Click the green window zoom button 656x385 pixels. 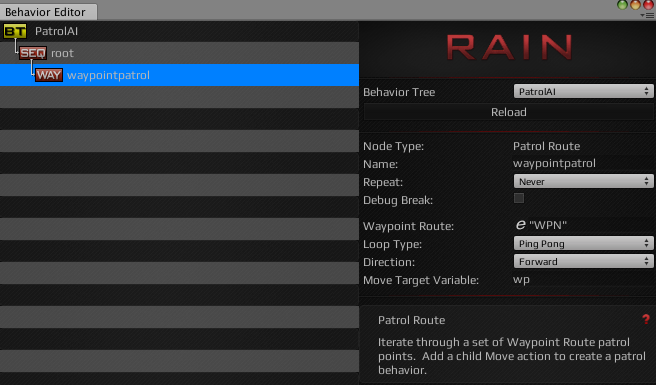622,5
